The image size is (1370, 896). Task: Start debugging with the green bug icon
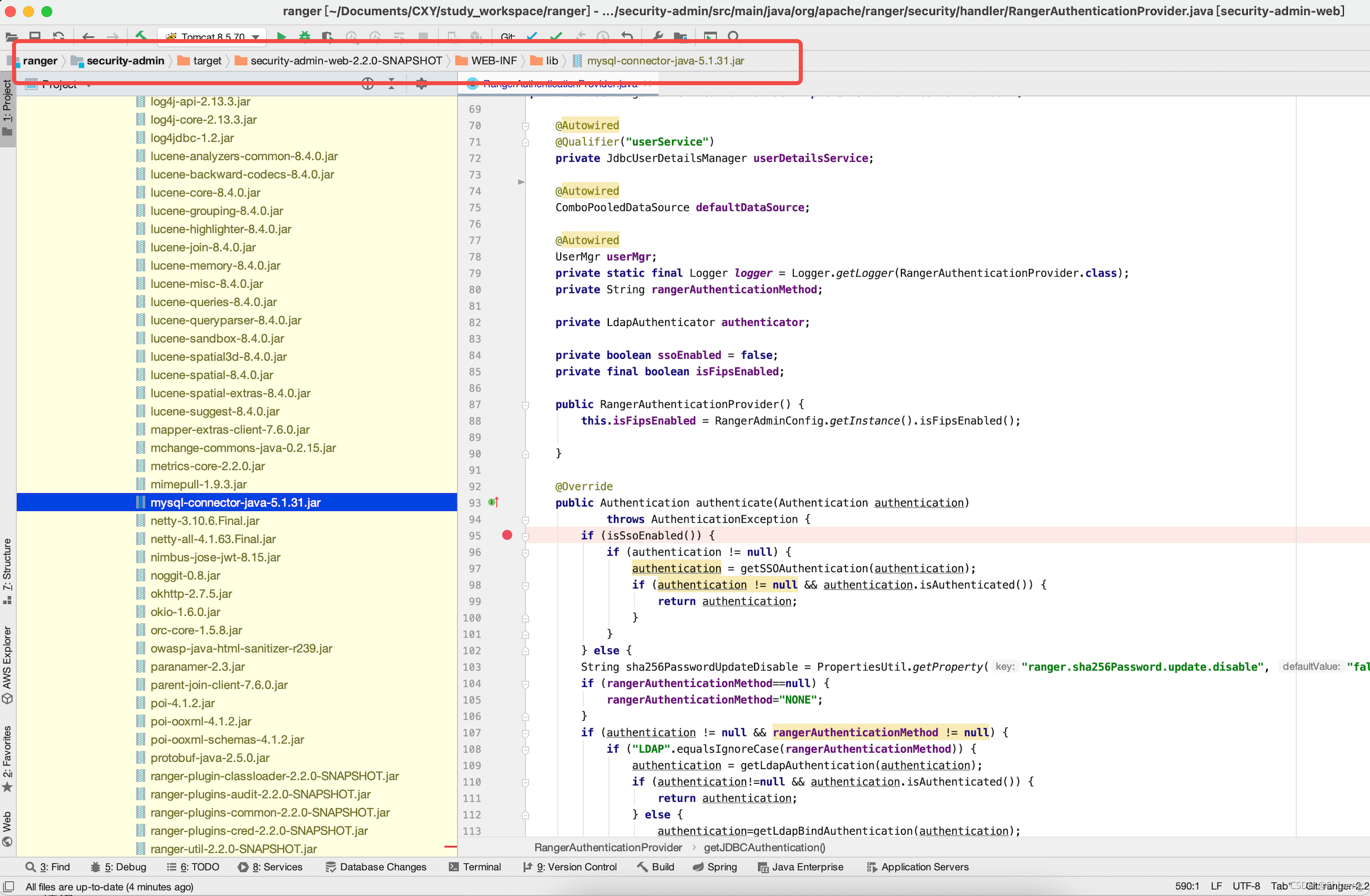(x=305, y=37)
